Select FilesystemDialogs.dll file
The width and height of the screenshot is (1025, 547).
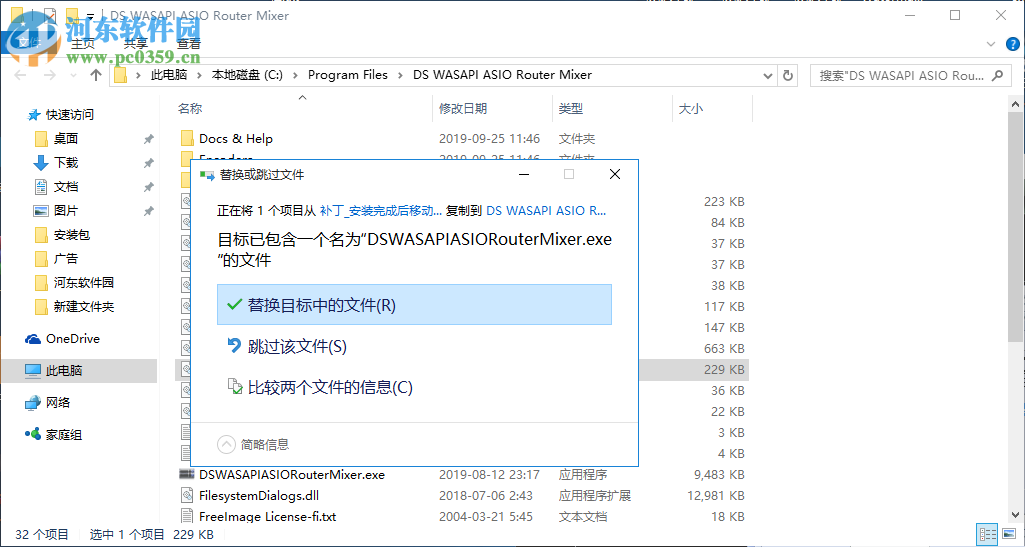[259, 495]
